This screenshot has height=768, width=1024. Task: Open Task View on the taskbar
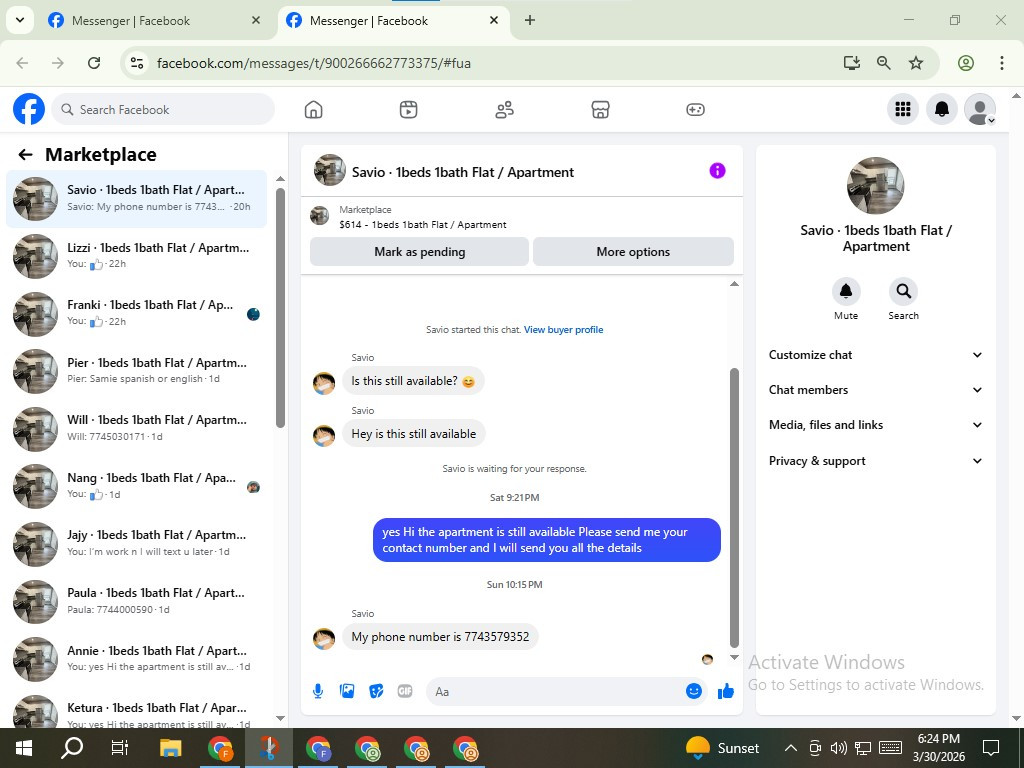tap(120, 748)
